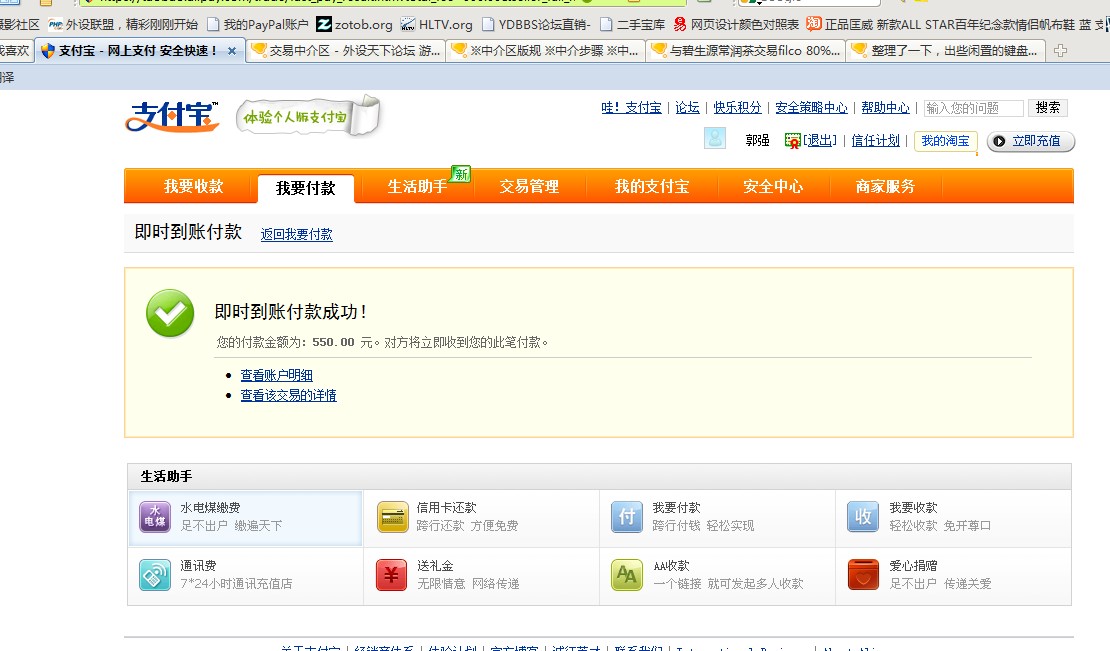
Task: Open the 交易管理 navigation tab
Action: point(529,187)
